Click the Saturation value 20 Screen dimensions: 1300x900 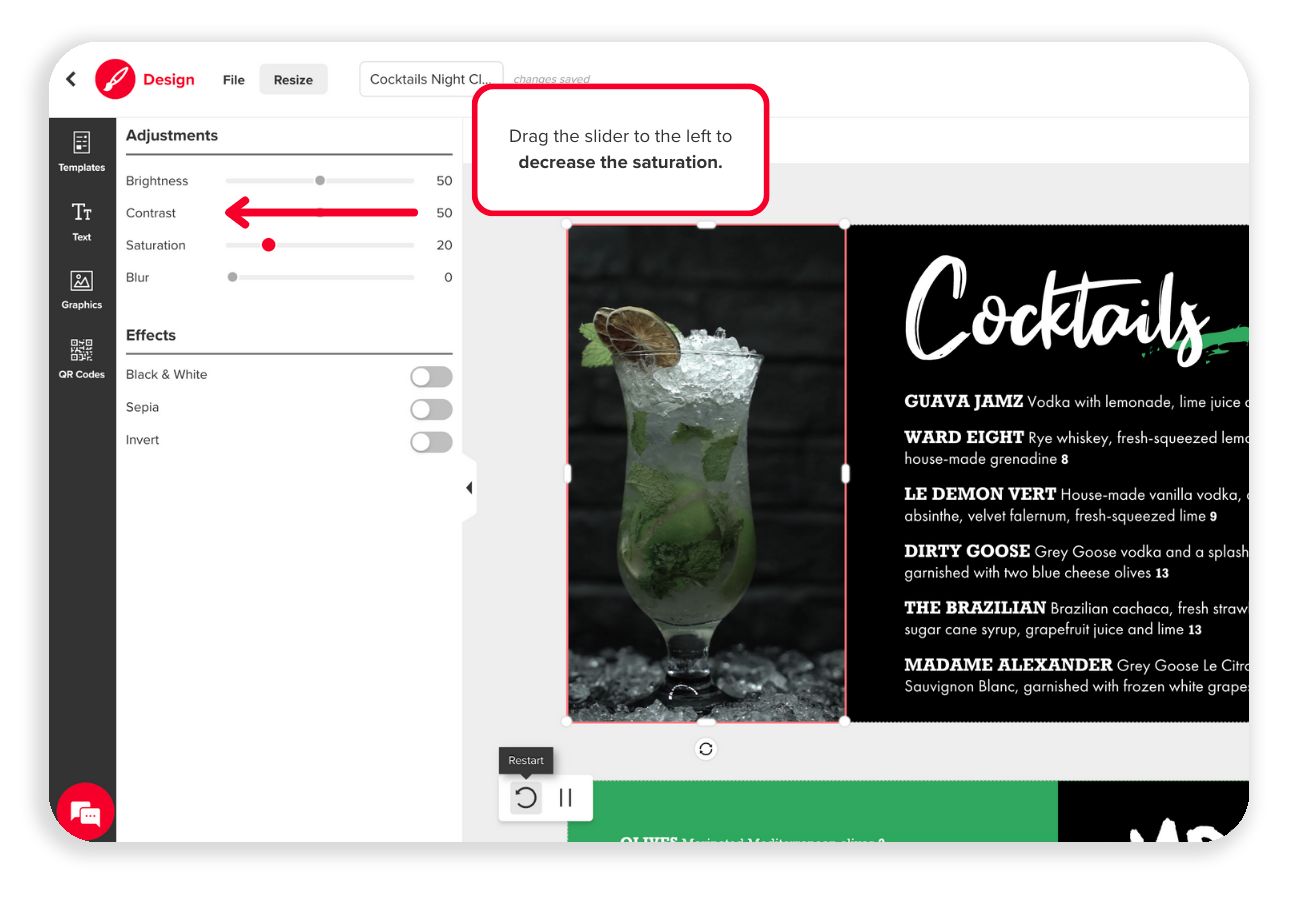[x=444, y=245]
